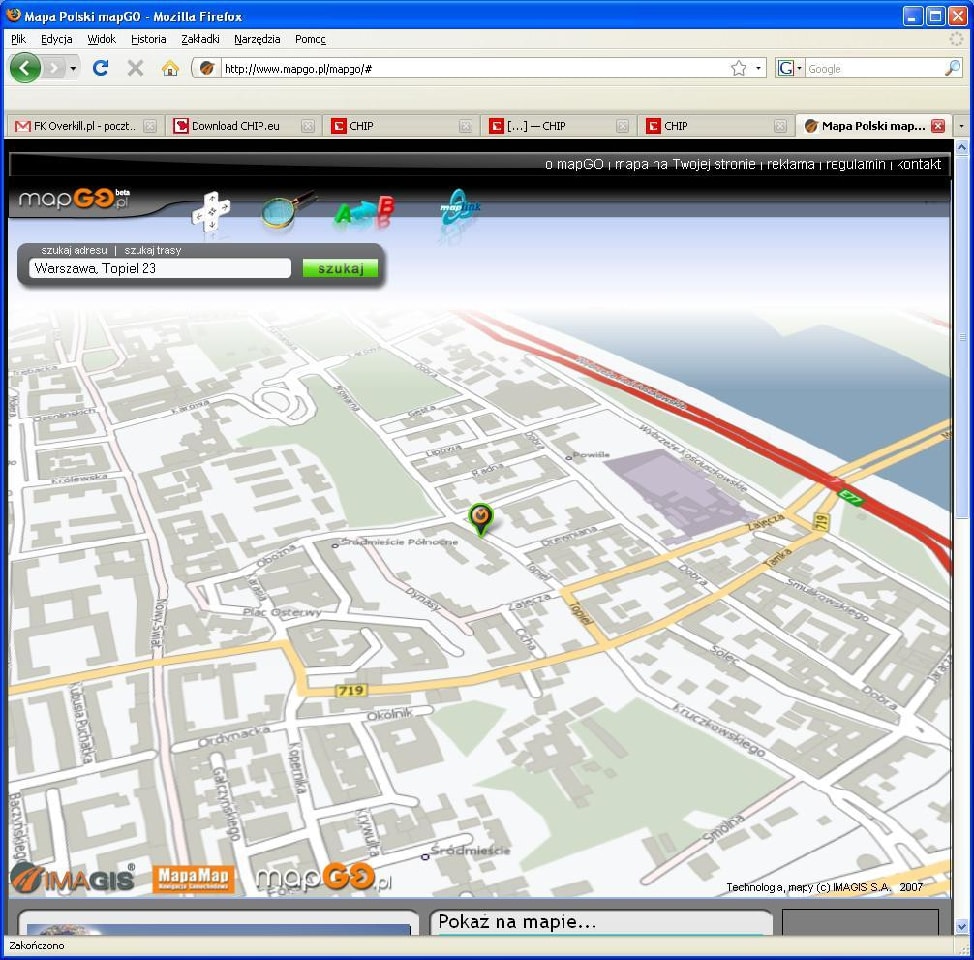
Task: Click the green location marker on map
Action: pos(481,517)
